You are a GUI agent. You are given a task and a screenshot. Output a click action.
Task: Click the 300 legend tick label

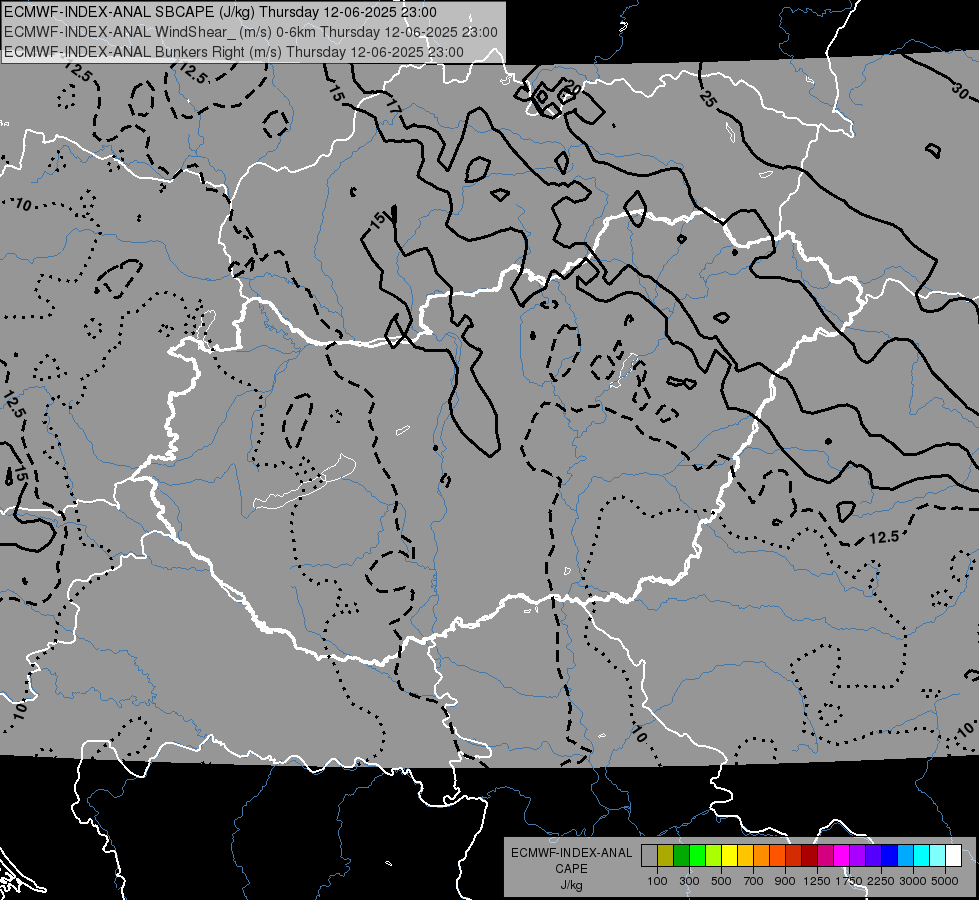pyautogui.click(x=689, y=881)
